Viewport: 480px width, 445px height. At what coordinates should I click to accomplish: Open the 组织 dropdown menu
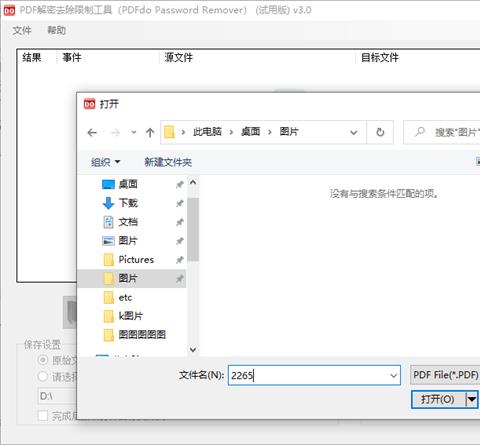tap(105, 162)
